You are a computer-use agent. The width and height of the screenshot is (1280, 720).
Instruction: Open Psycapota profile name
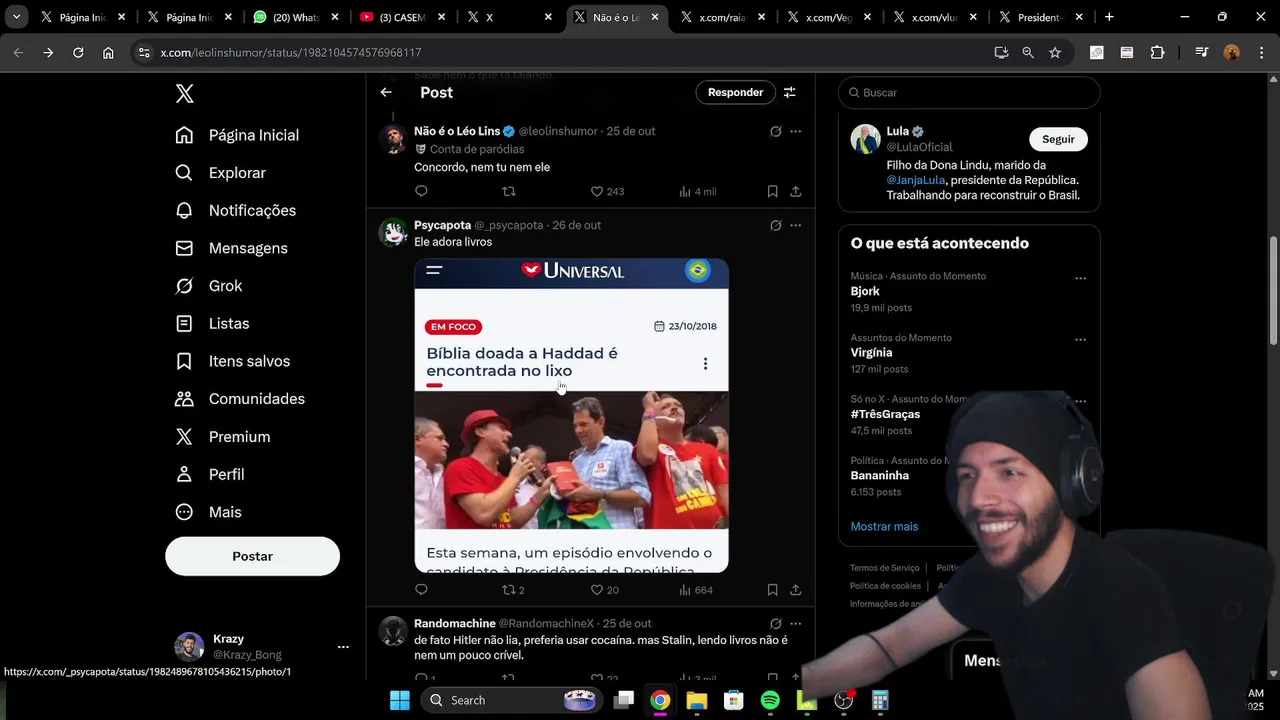(x=442, y=225)
